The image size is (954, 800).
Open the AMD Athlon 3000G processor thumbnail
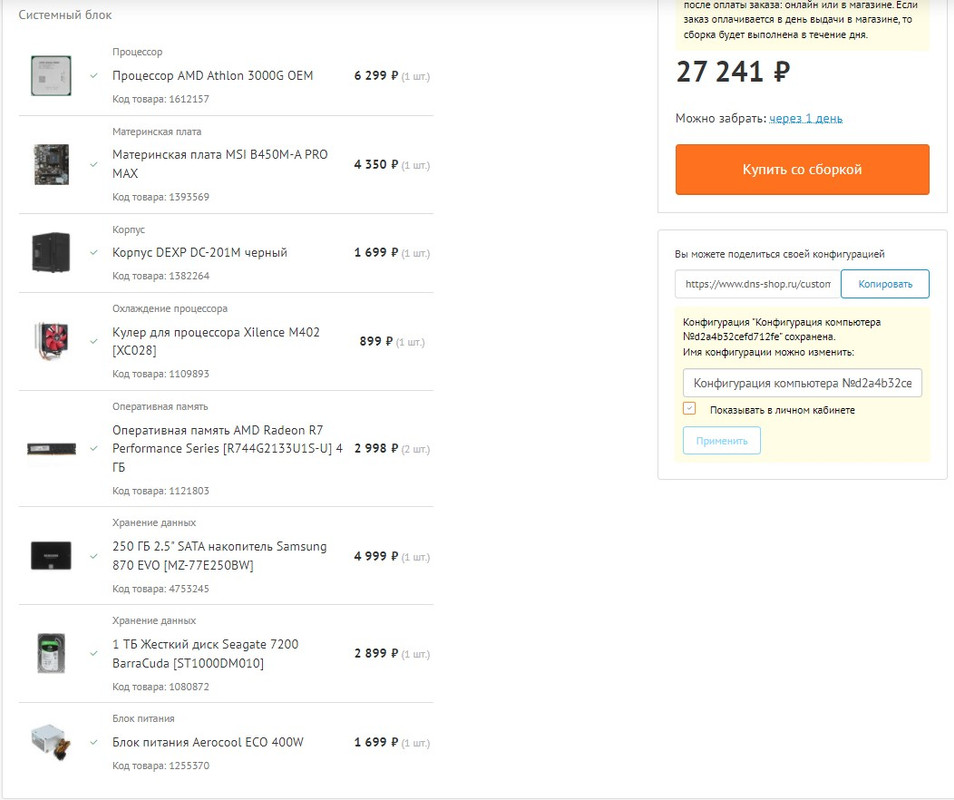(x=51, y=75)
